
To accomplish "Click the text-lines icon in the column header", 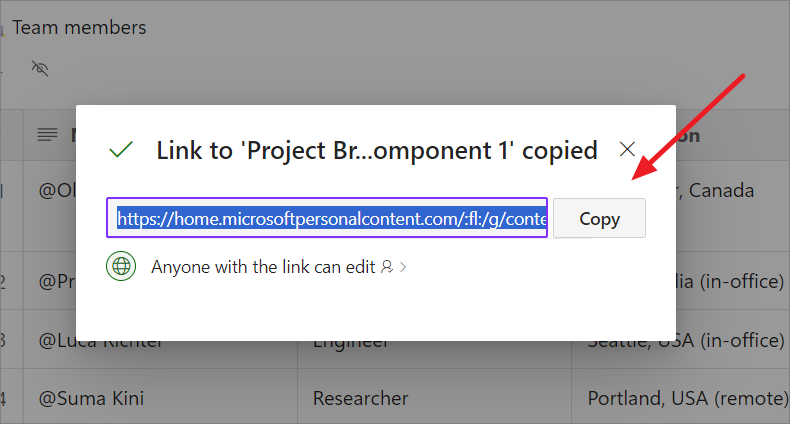I will click(48, 134).
